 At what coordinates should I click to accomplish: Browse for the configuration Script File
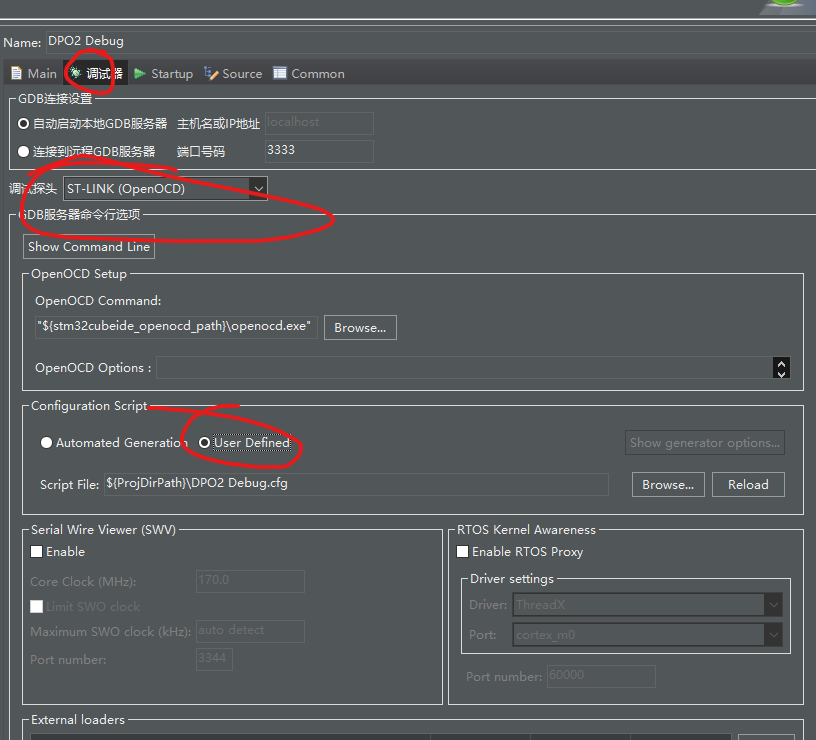[668, 484]
